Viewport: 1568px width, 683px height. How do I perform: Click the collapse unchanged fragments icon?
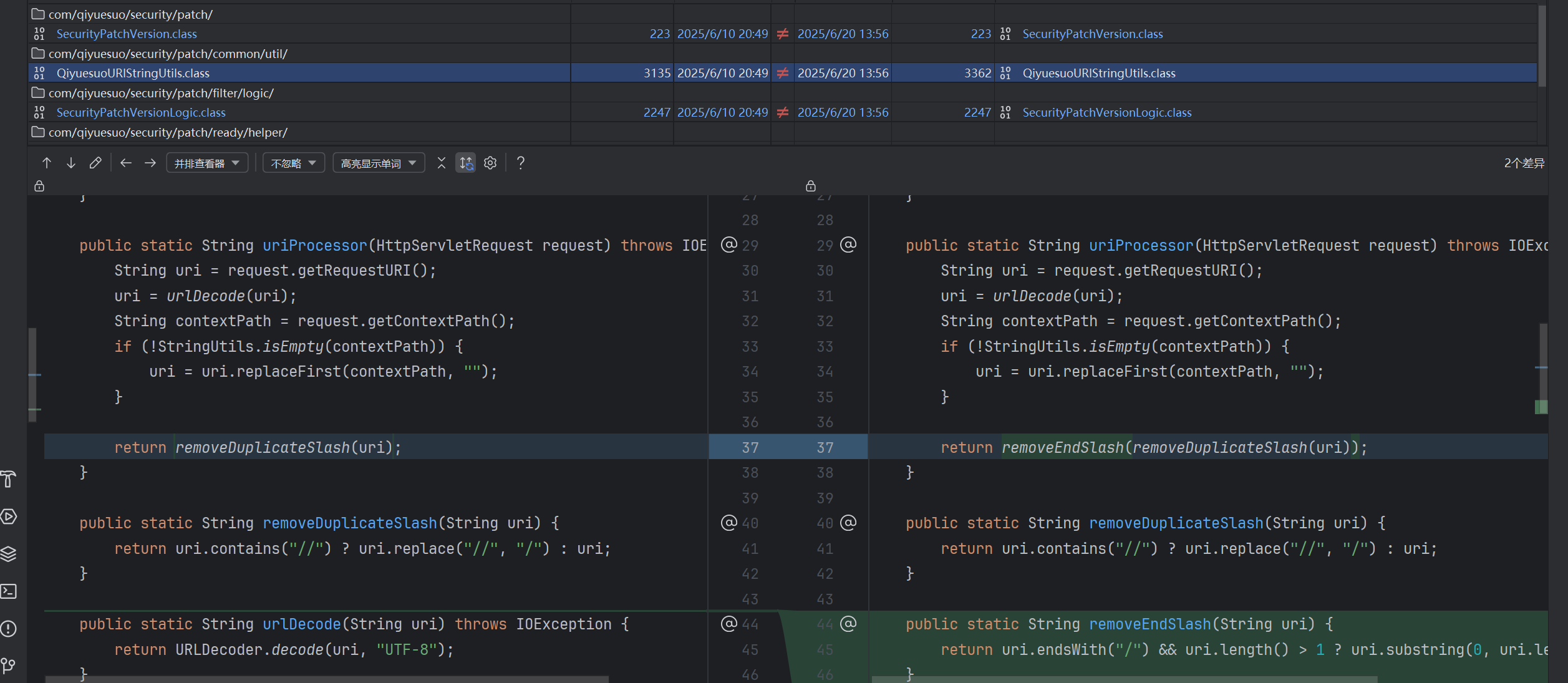point(442,163)
